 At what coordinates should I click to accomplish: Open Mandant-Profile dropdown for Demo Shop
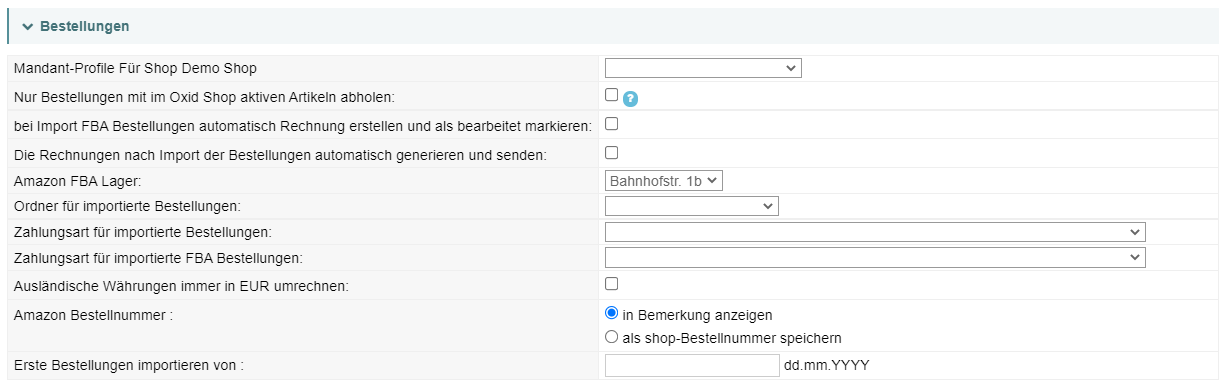point(703,68)
